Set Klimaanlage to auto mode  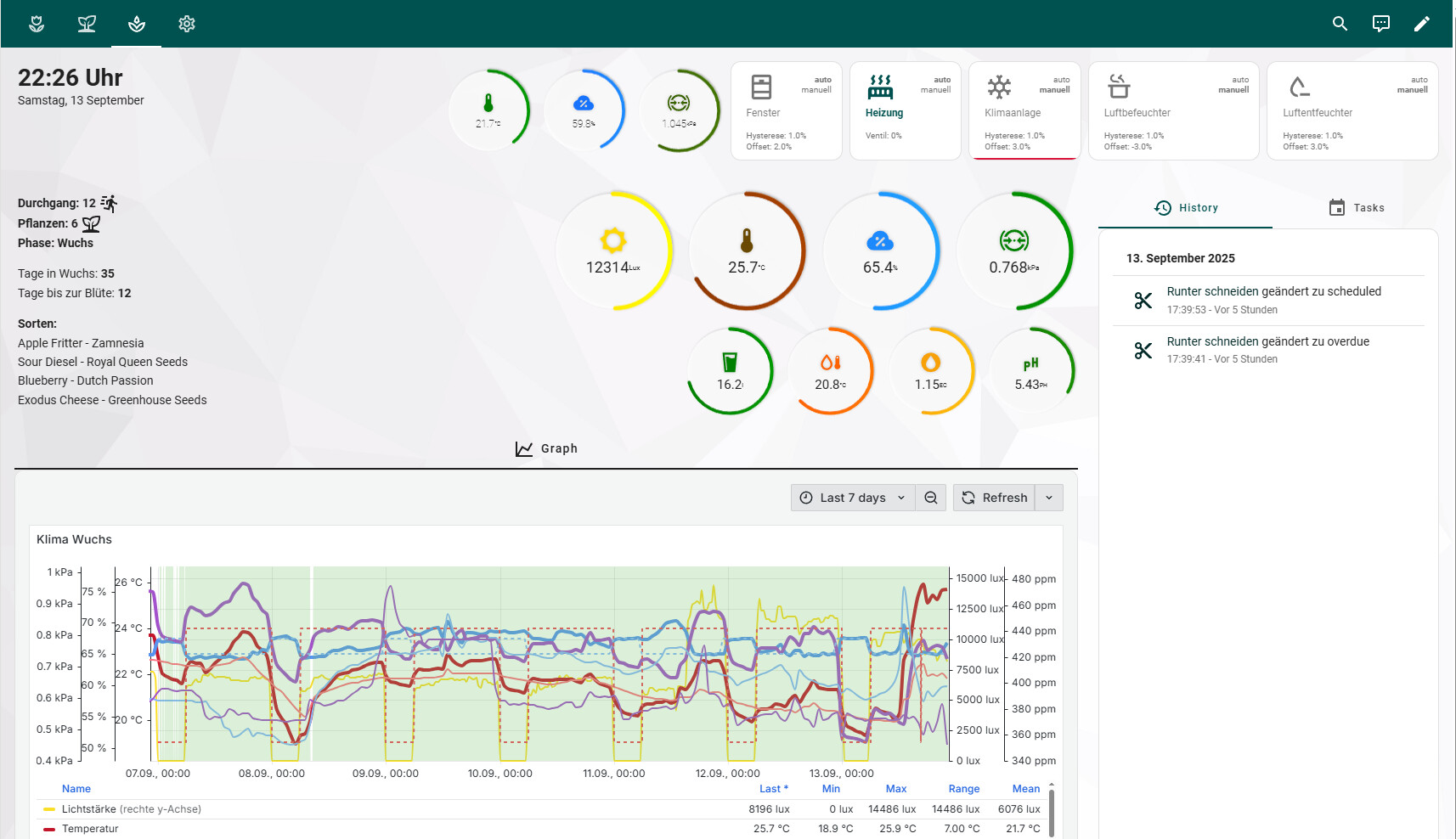point(1062,80)
